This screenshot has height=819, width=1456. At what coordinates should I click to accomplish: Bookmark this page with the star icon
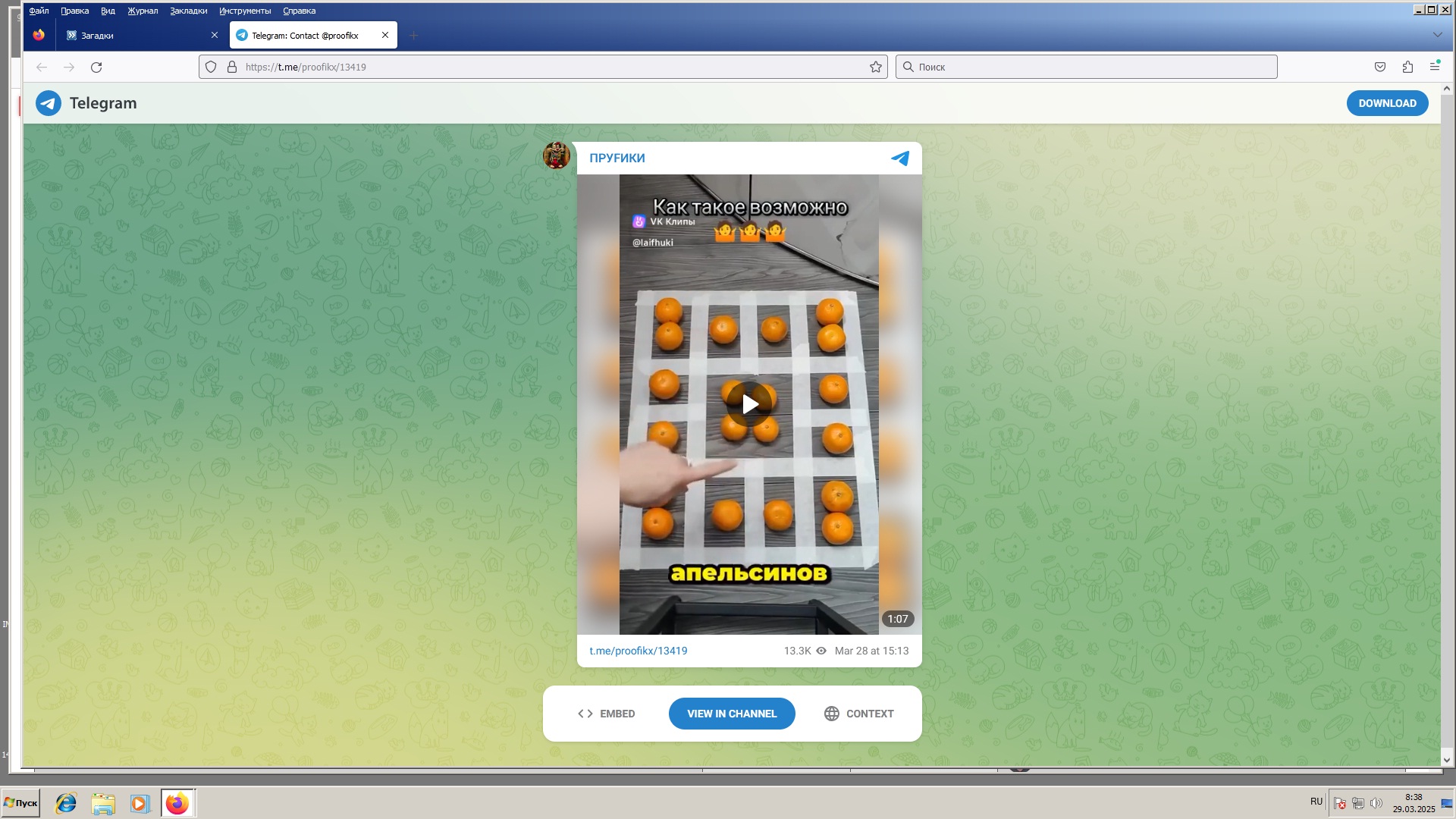click(x=876, y=67)
